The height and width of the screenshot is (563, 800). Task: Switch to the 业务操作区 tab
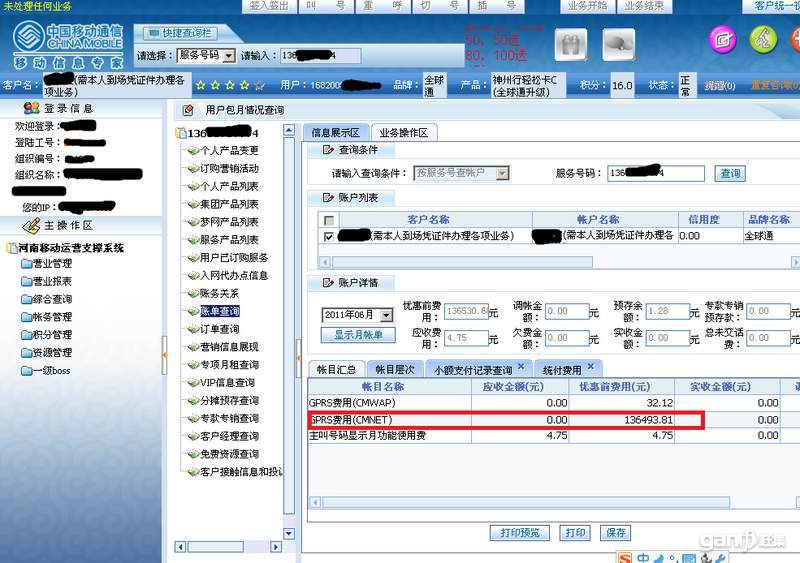(404, 133)
